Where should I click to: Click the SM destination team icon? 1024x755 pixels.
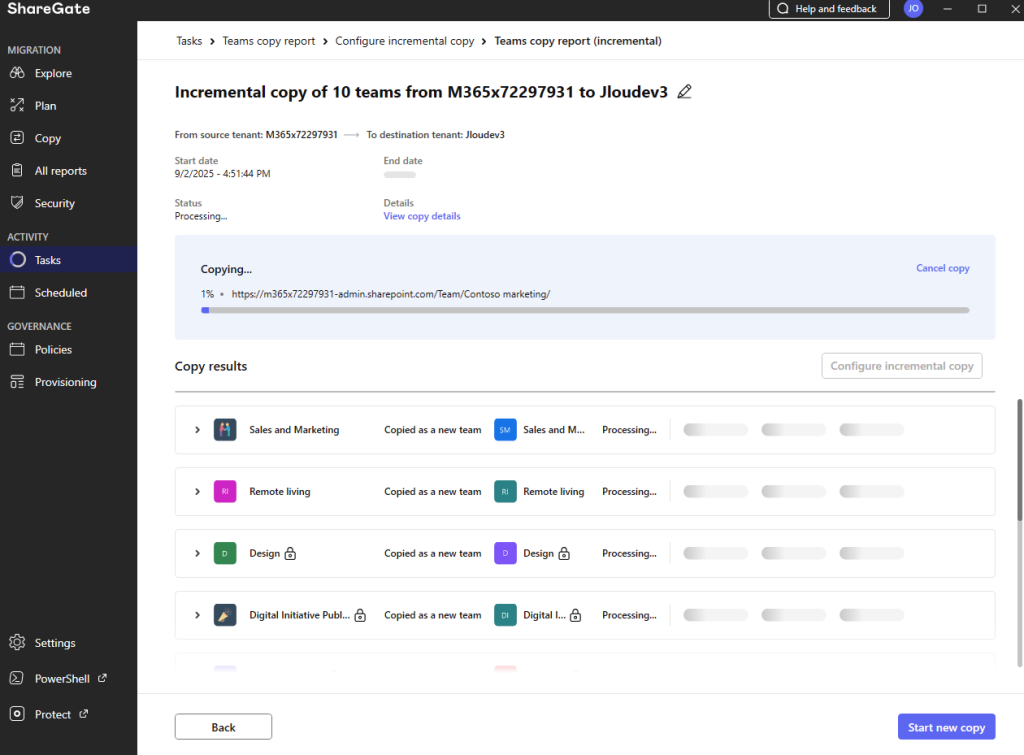click(x=505, y=430)
